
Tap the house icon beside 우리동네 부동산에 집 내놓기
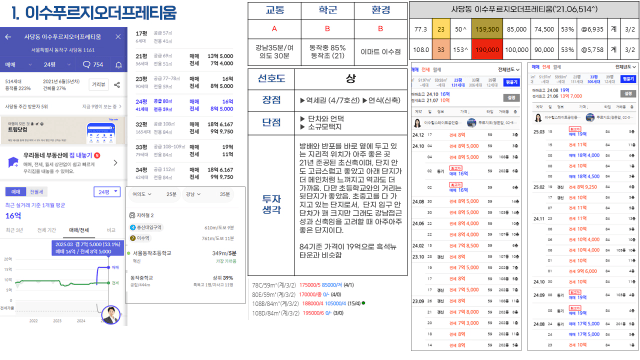click(13, 162)
